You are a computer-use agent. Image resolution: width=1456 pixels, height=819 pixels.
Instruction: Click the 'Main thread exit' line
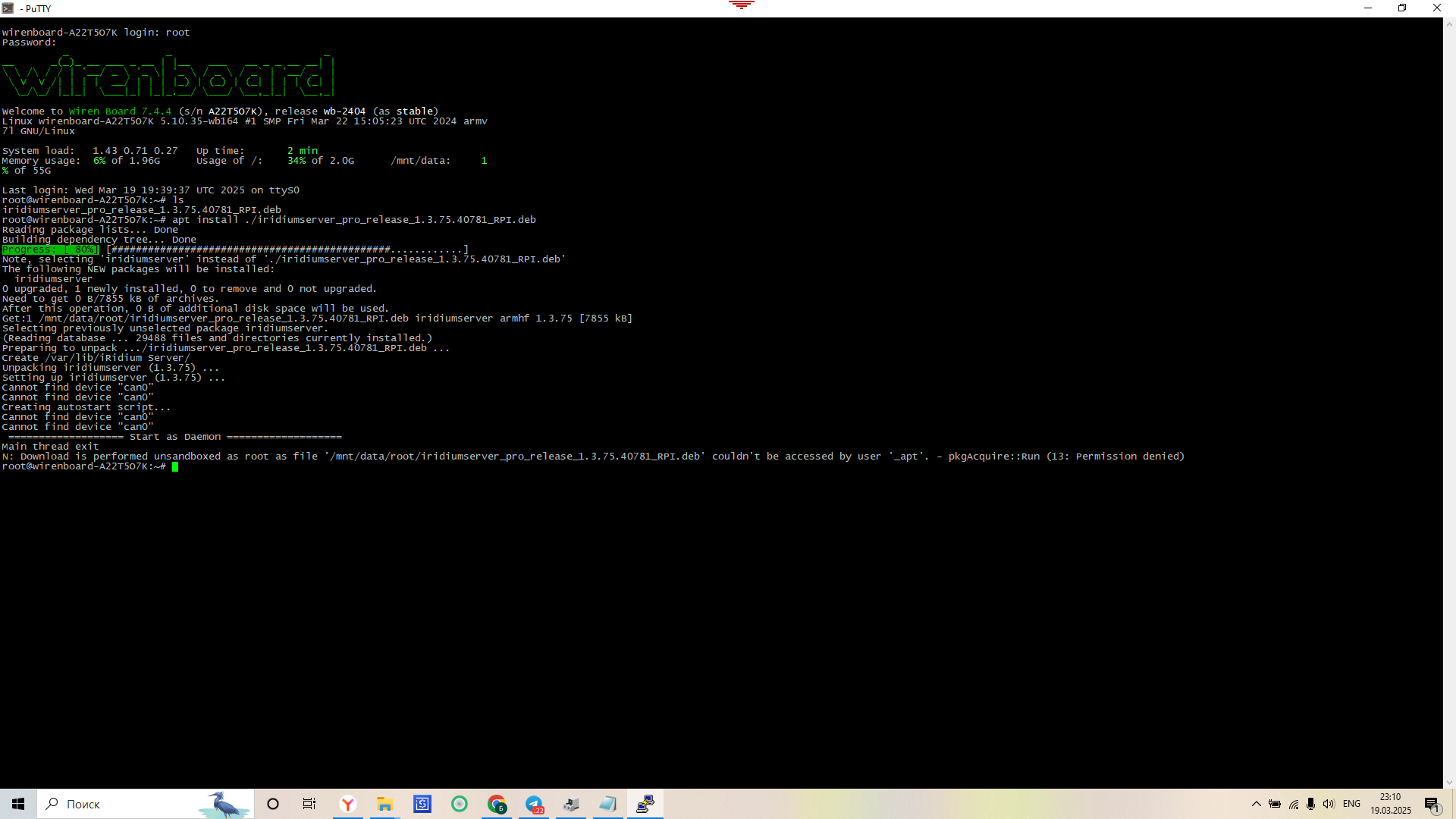(50, 447)
